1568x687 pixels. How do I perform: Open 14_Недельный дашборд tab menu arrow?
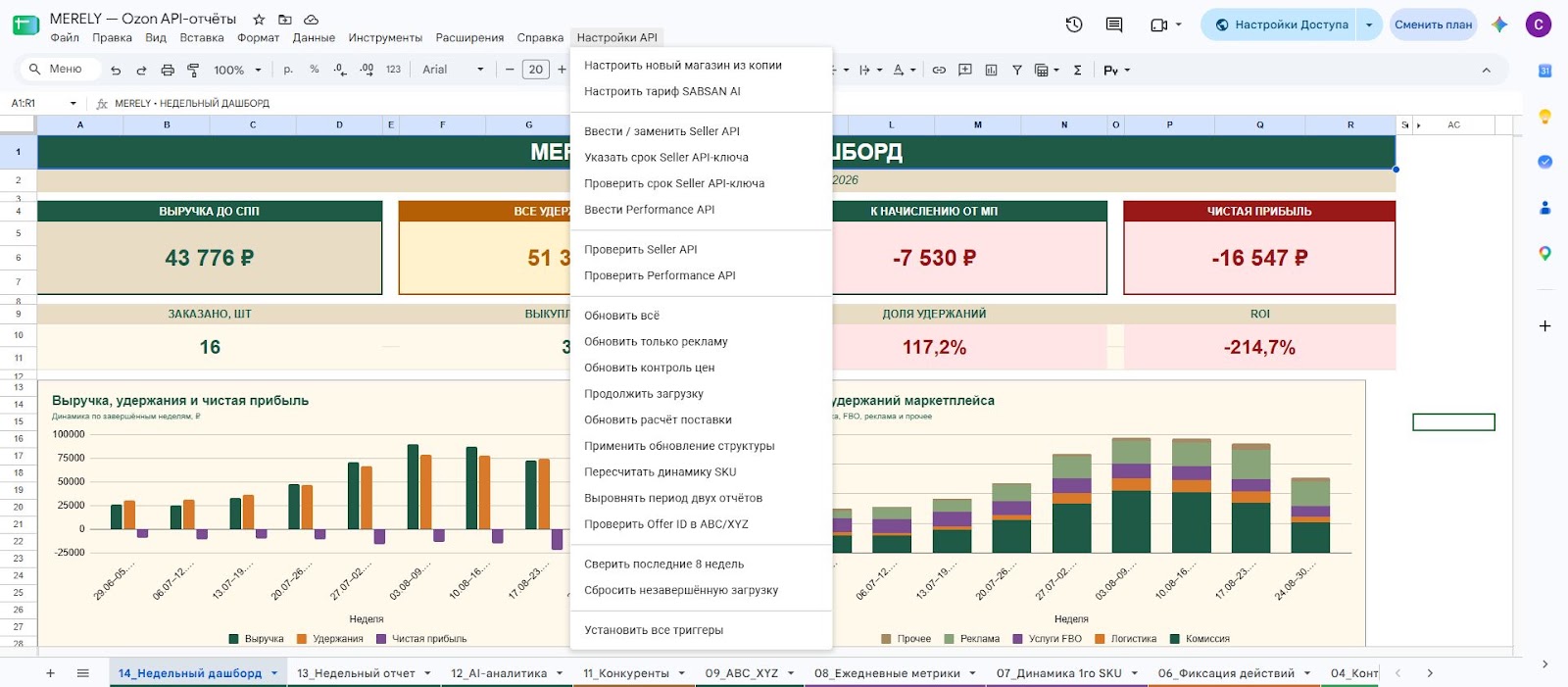(274, 673)
